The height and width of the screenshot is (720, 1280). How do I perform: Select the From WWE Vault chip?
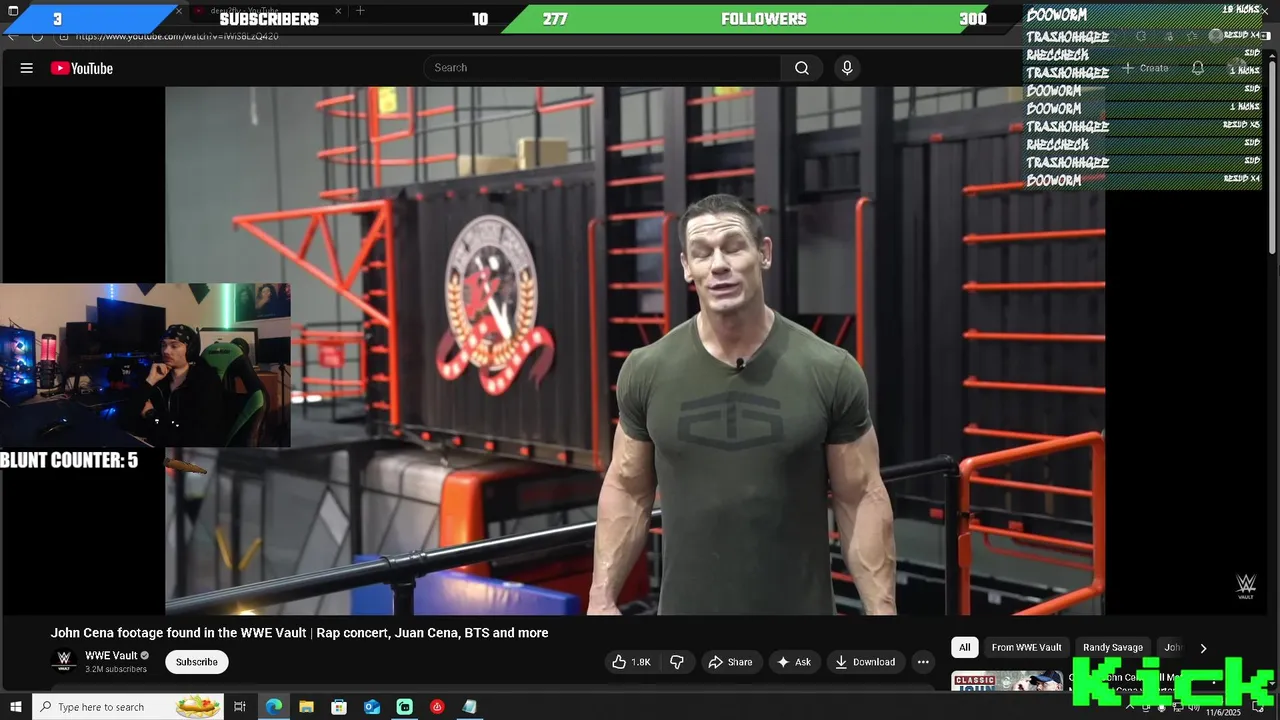(x=1026, y=647)
